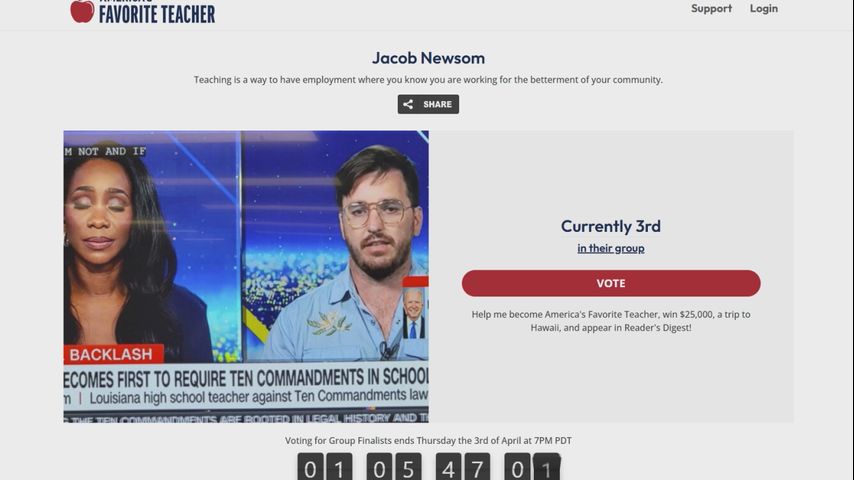
Task: Click the Jacob Newsom name heading
Action: (428, 58)
